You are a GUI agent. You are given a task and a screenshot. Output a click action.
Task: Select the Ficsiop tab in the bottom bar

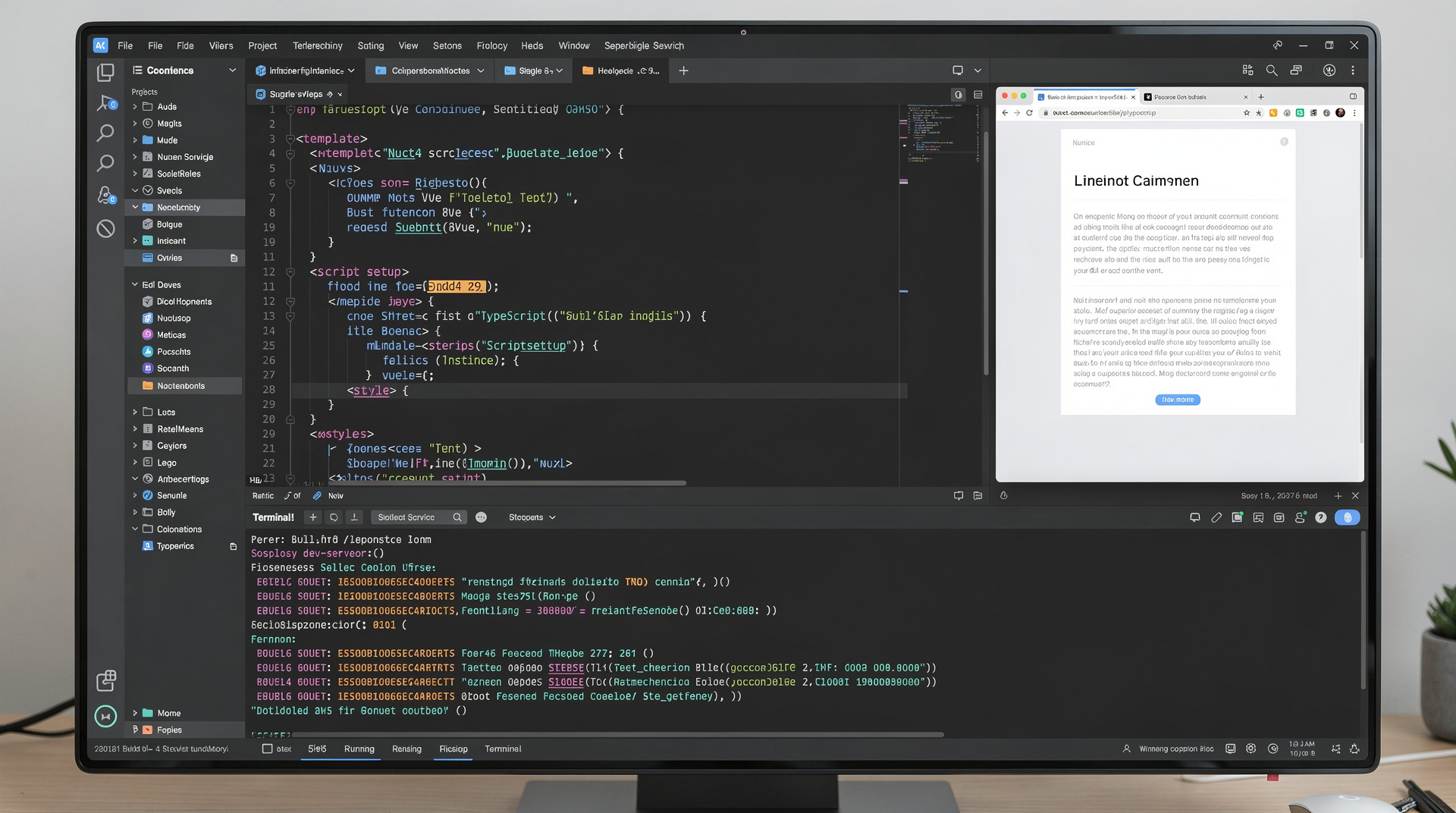click(x=453, y=749)
